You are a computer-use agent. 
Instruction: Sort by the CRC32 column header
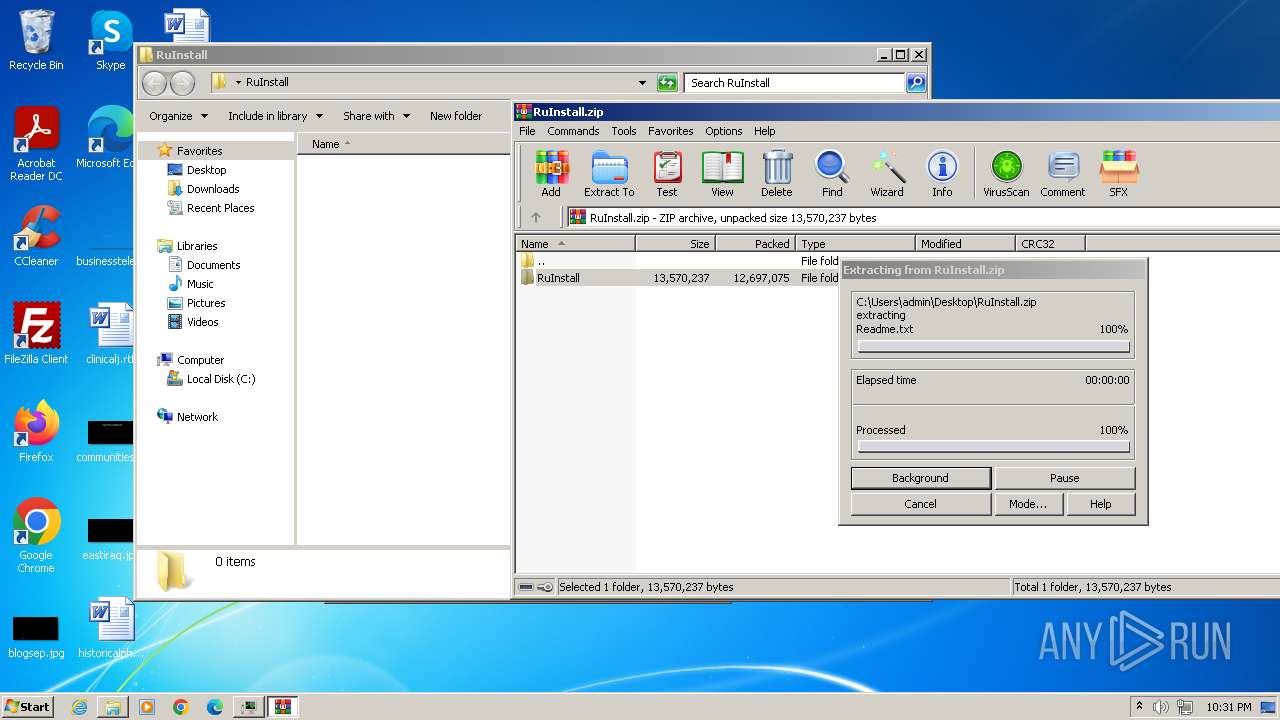[1050, 244]
